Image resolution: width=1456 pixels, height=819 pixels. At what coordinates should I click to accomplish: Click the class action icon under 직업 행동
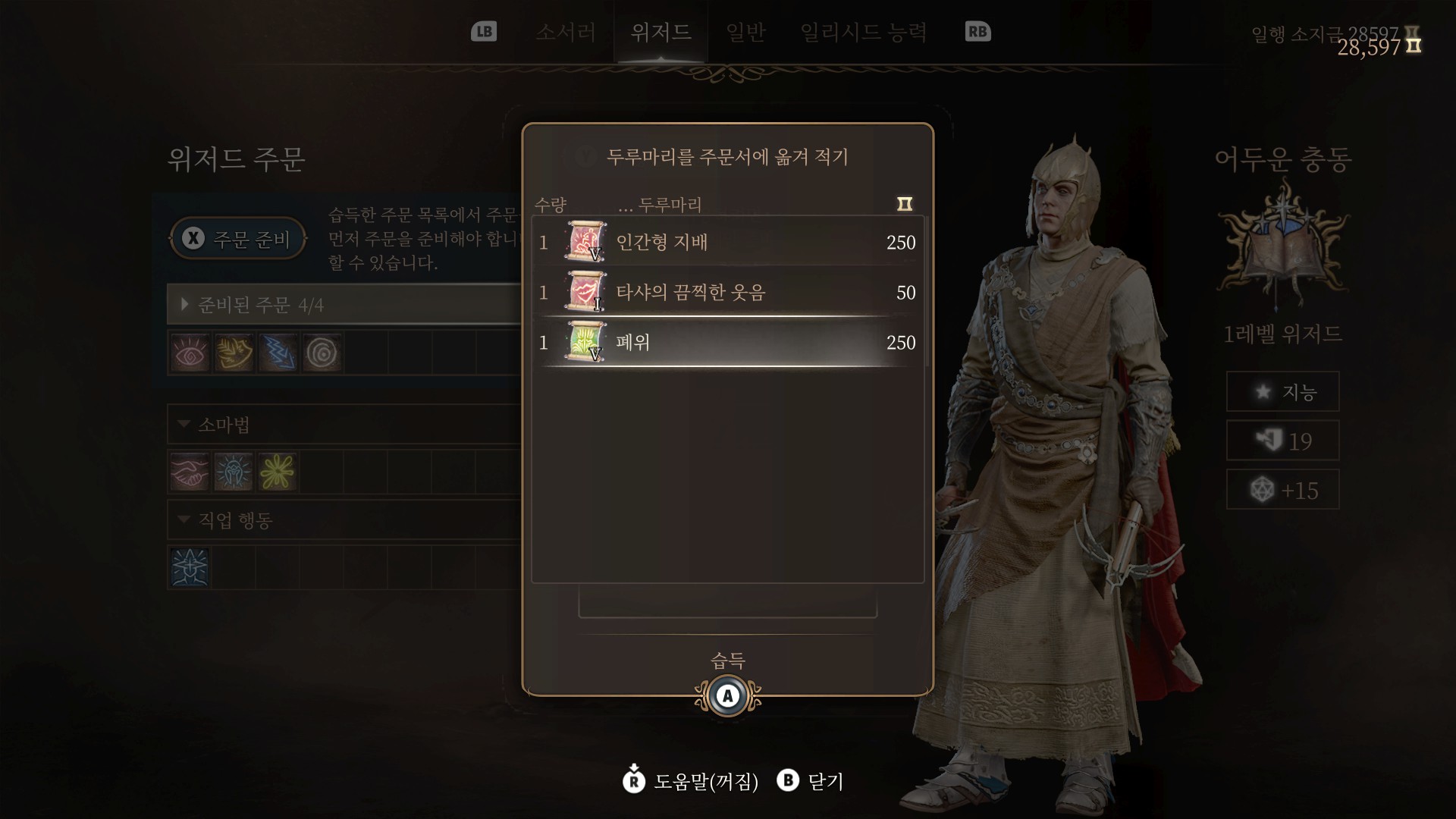click(190, 567)
